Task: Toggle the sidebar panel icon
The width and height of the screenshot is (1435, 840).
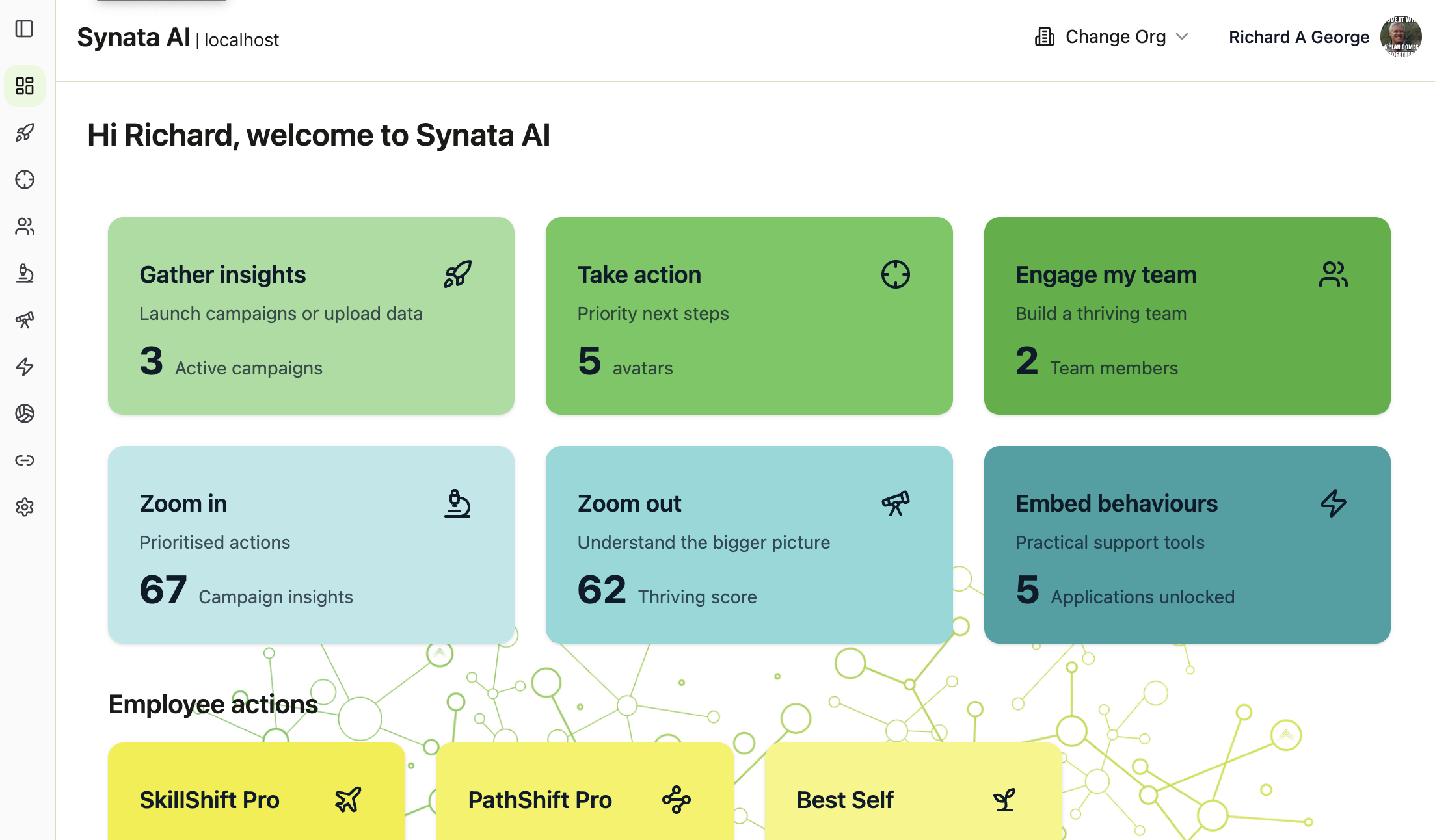Action: [x=24, y=29]
